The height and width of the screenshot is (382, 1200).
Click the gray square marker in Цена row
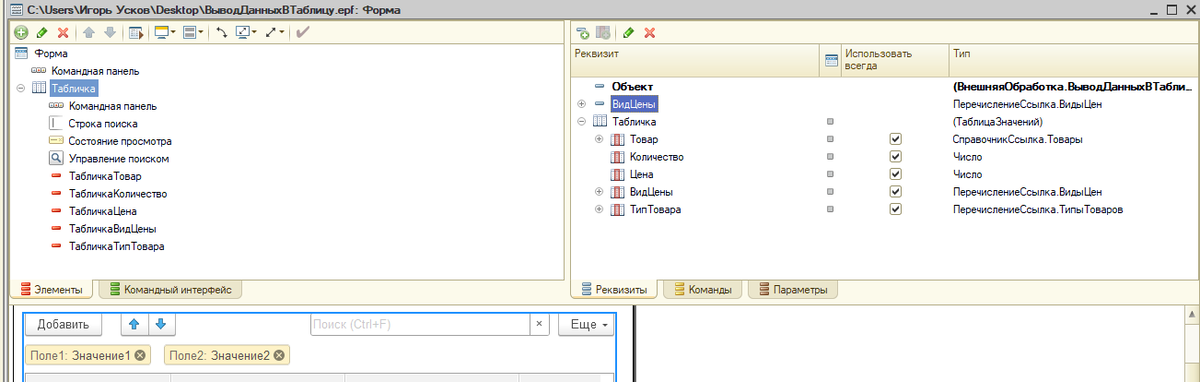[830, 174]
